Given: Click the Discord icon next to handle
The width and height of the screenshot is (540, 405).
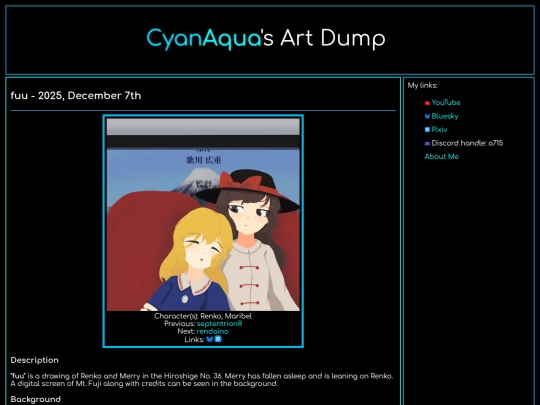Looking at the screenshot, I should [x=427, y=143].
